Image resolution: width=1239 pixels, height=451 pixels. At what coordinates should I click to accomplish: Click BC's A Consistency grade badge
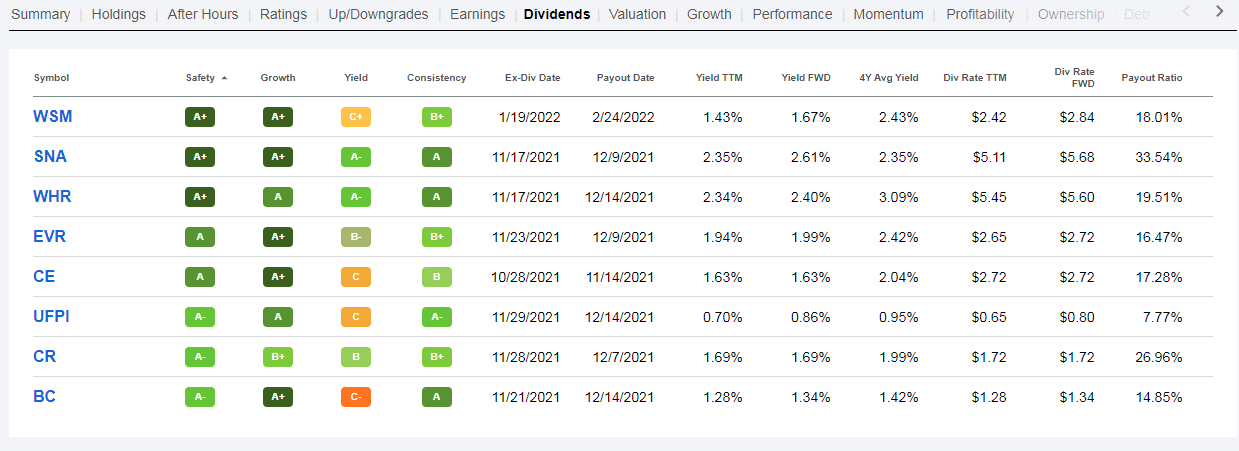437,397
